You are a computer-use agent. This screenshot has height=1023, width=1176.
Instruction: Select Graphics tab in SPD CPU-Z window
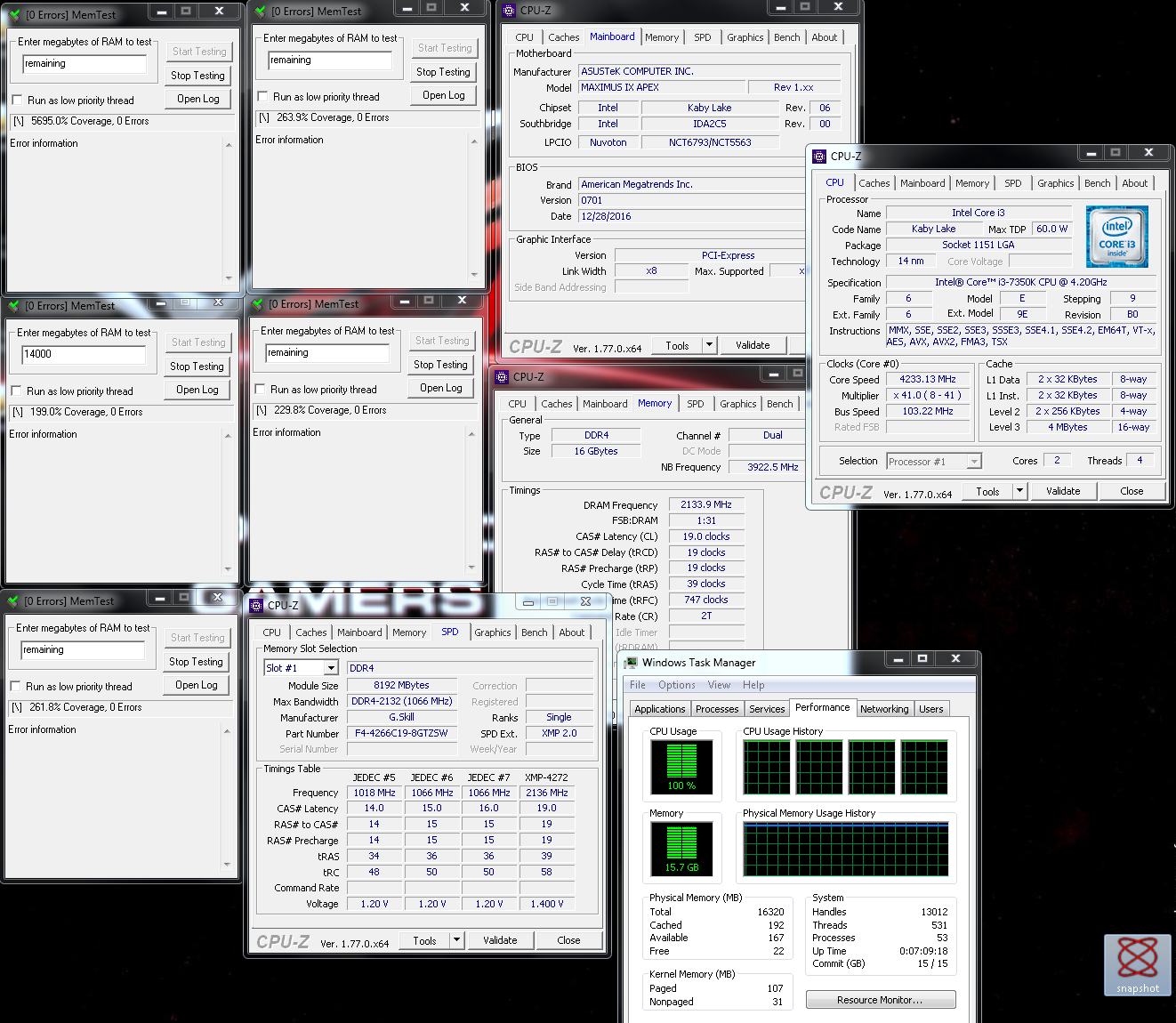tap(492, 632)
